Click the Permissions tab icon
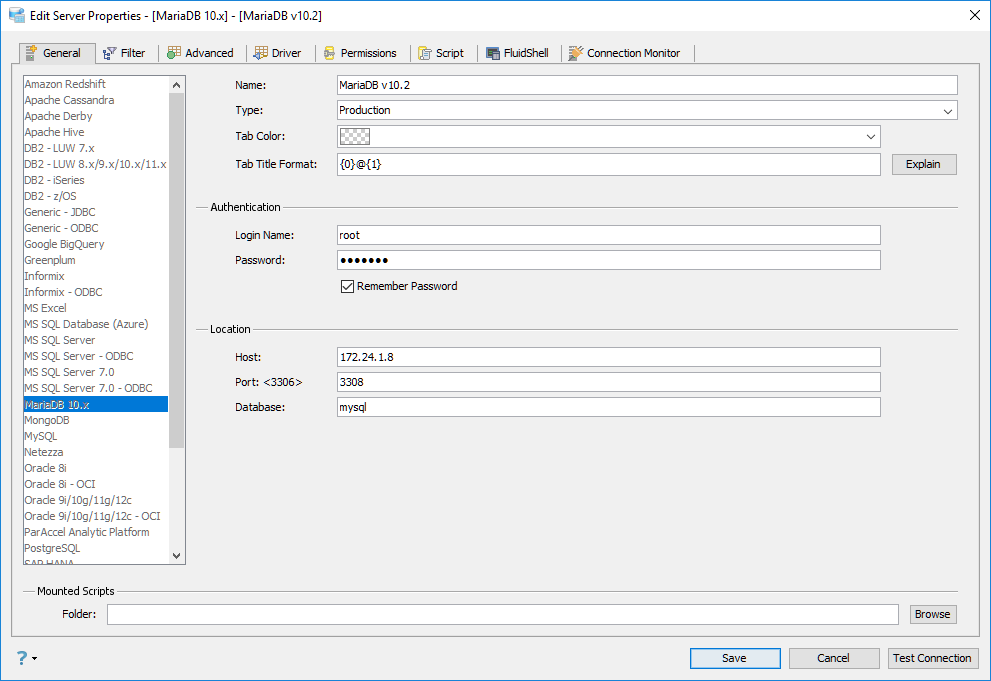The height and width of the screenshot is (681, 991). coord(329,53)
